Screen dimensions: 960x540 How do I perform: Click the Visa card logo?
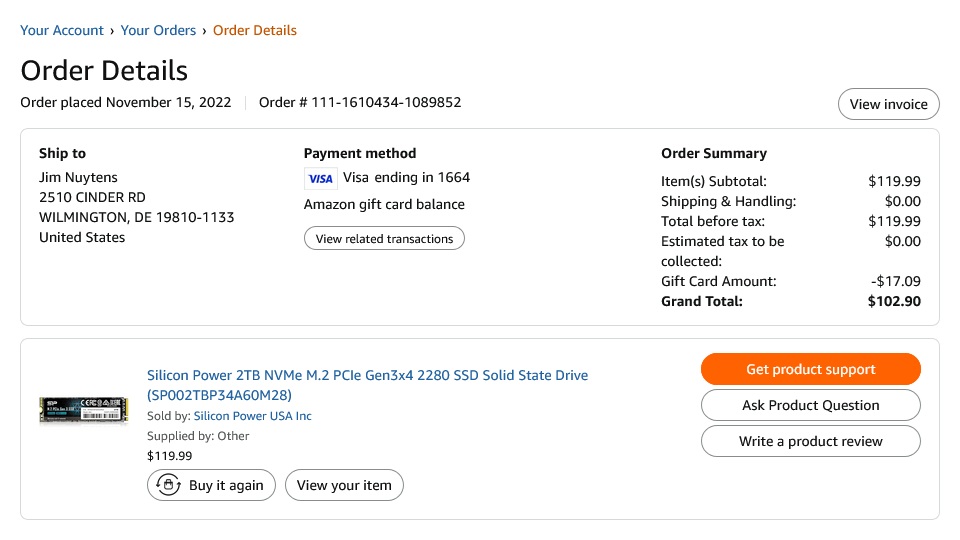tap(320, 178)
